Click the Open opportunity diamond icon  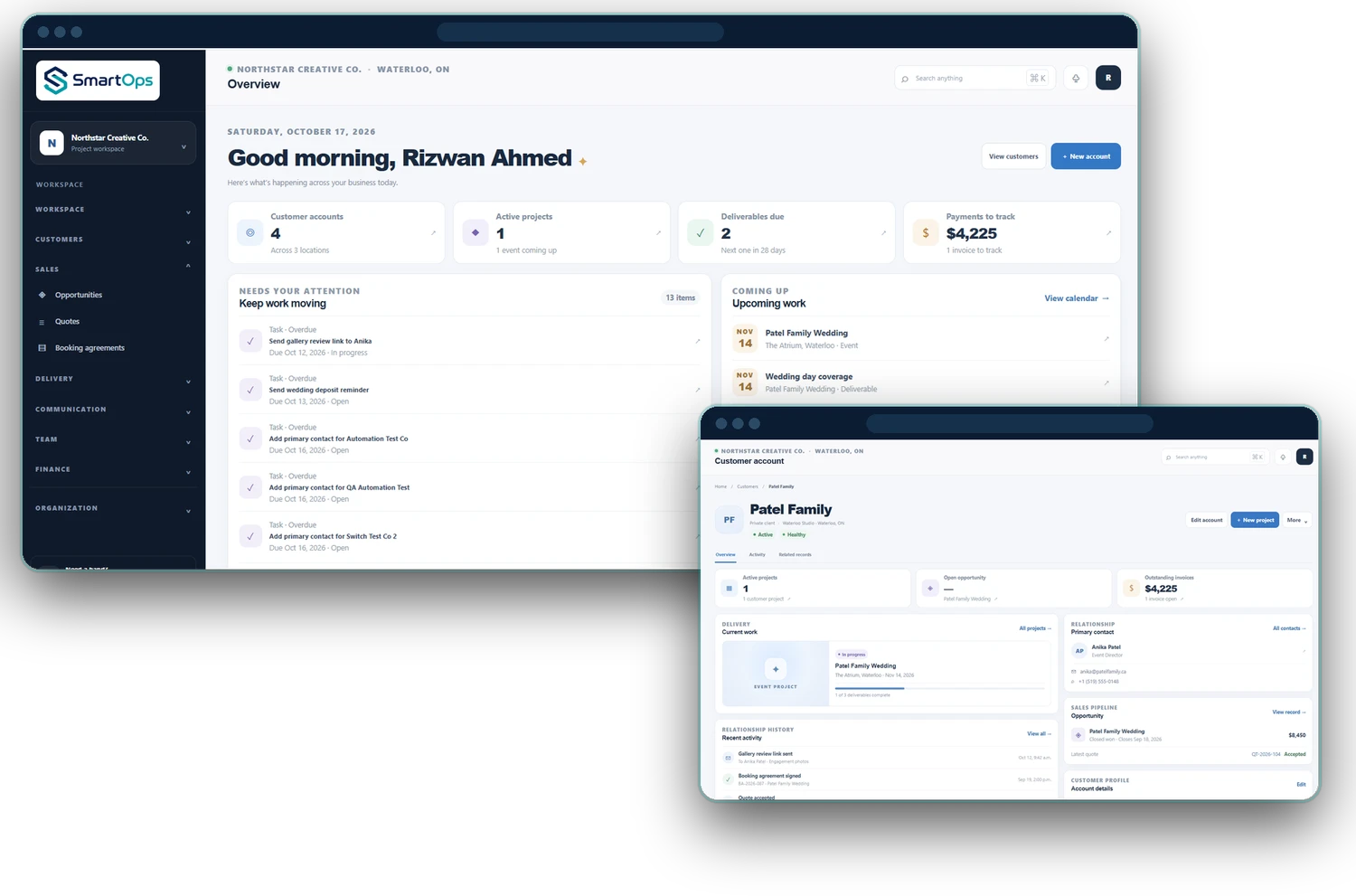930,588
